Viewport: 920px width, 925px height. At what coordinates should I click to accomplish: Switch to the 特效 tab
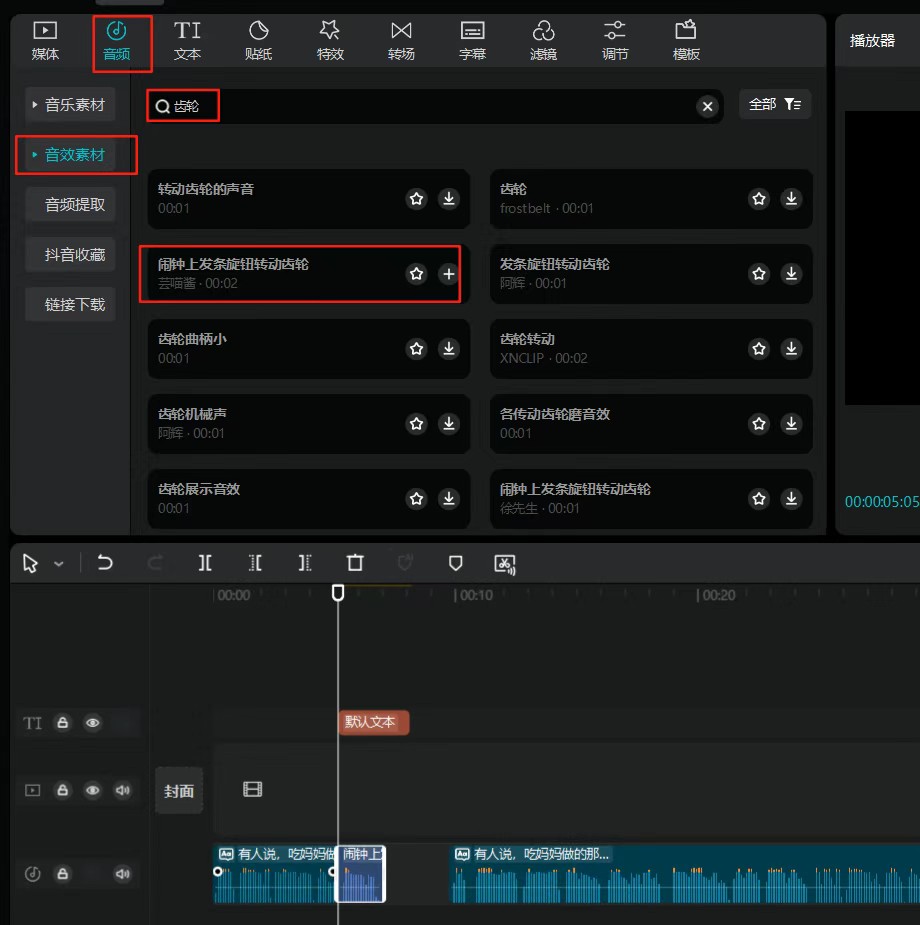point(330,40)
